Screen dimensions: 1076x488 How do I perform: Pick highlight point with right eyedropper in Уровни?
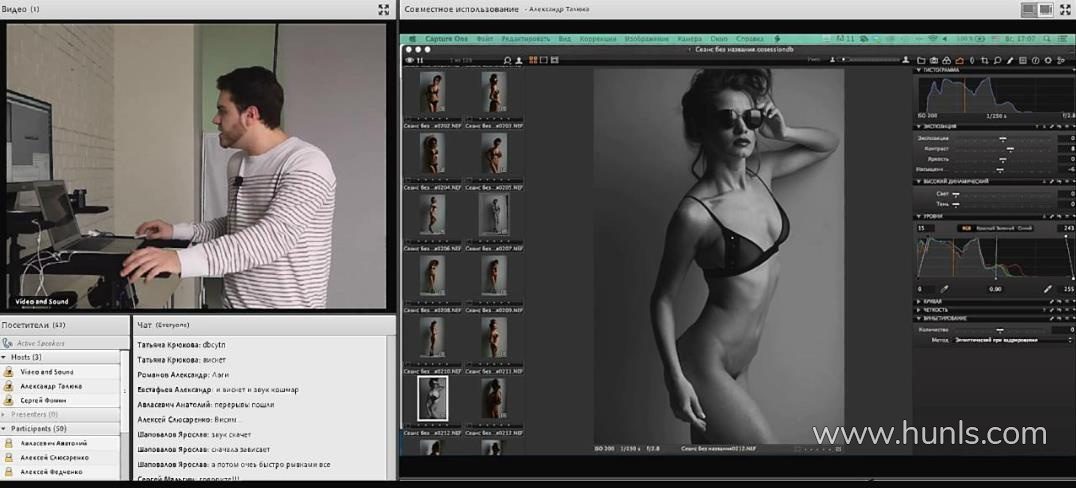[1048, 289]
